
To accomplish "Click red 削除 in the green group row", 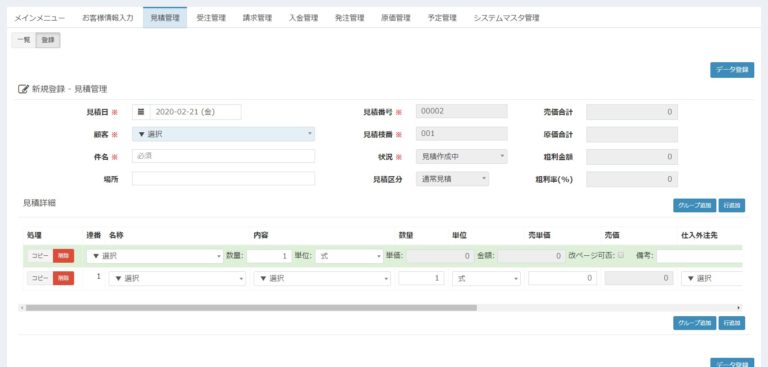I will pos(63,256).
